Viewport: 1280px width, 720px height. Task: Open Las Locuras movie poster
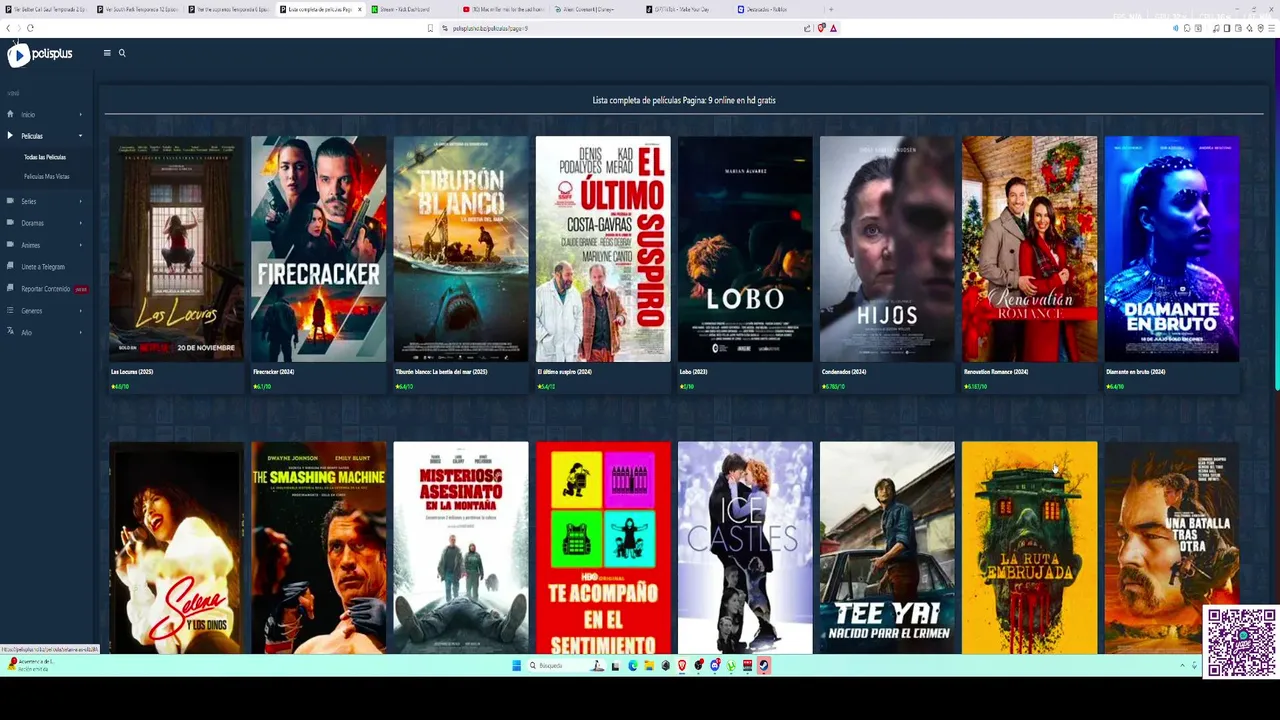click(176, 249)
